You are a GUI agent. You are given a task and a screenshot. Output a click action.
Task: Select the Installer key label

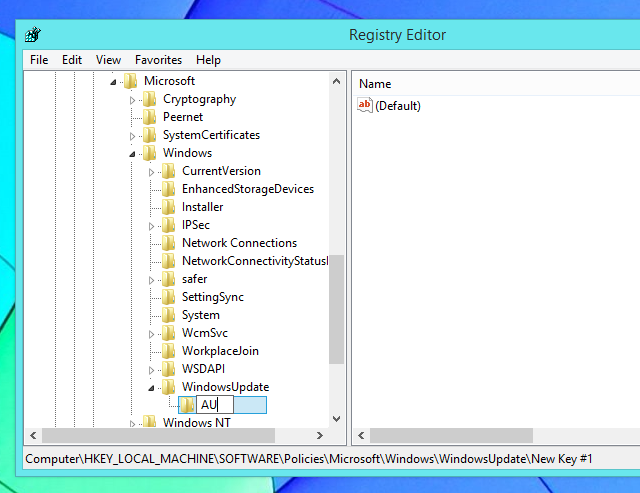[x=202, y=207]
